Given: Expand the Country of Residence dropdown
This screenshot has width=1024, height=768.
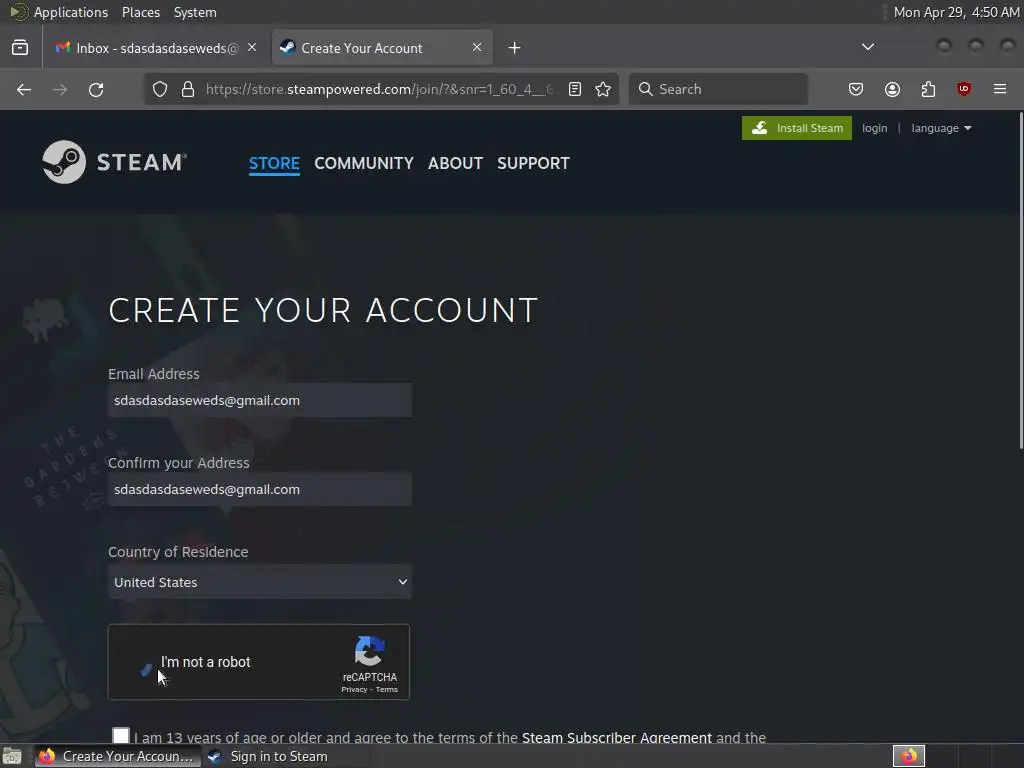Looking at the screenshot, I should 260,582.
